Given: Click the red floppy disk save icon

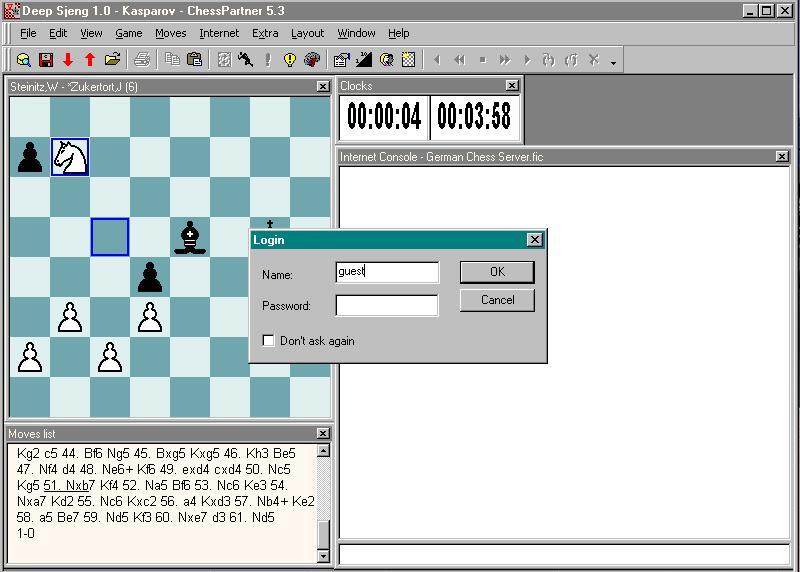Looking at the screenshot, I should [46, 60].
